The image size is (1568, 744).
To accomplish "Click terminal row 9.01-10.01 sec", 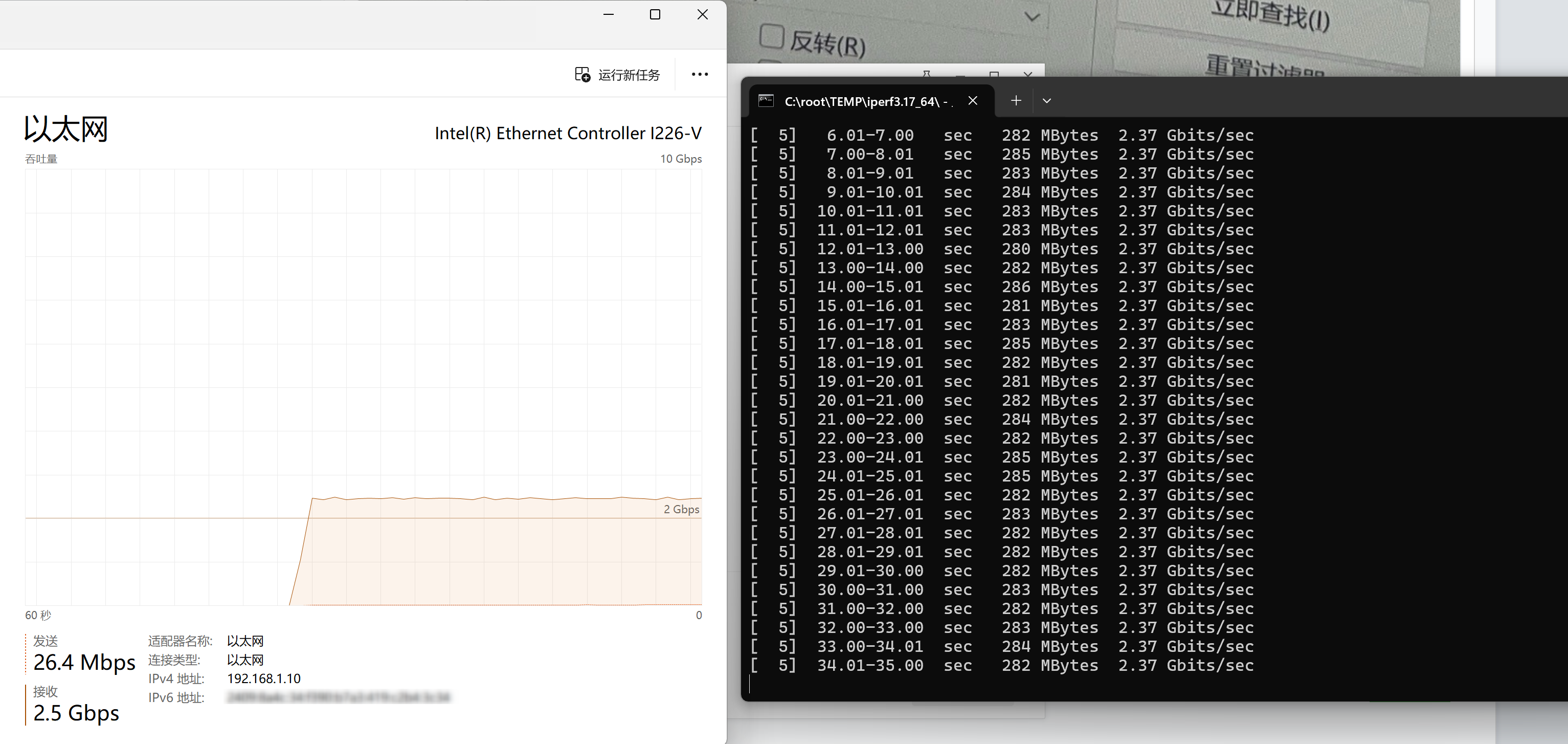I will coord(1002,192).
